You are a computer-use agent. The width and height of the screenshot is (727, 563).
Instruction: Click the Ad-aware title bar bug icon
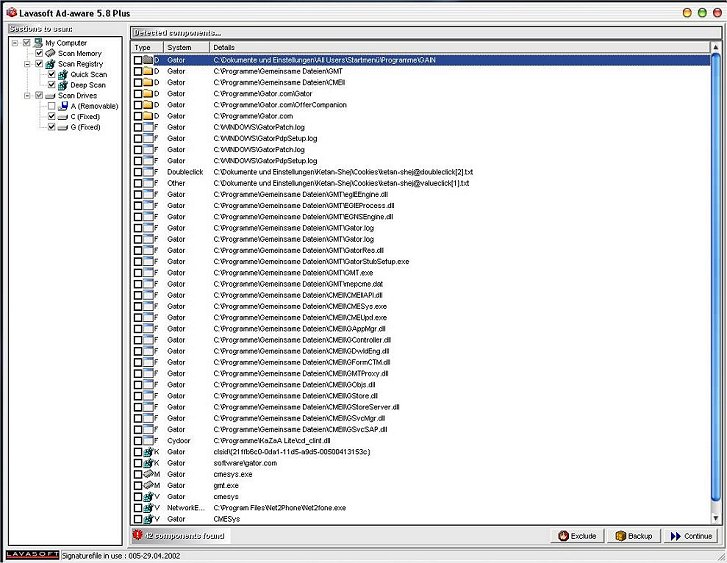[12, 12]
